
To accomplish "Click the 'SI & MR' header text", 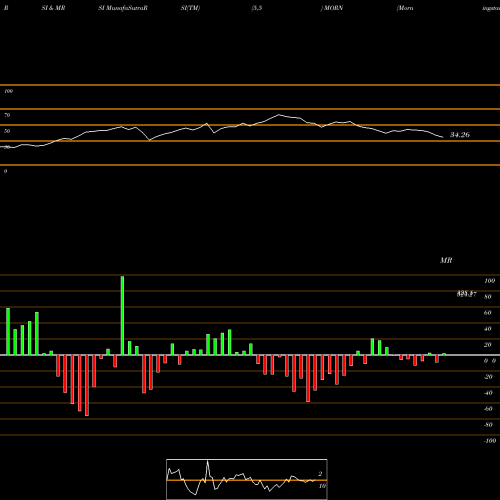I will pyautogui.click(x=53, y=8).
